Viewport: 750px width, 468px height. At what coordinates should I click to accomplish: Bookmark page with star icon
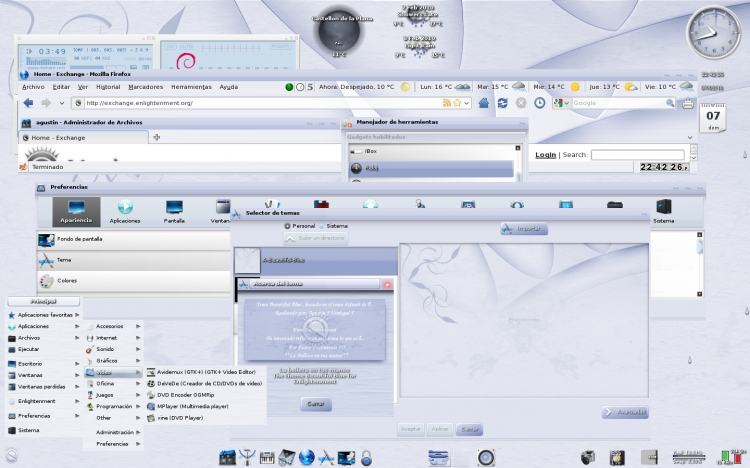(457, 103)
